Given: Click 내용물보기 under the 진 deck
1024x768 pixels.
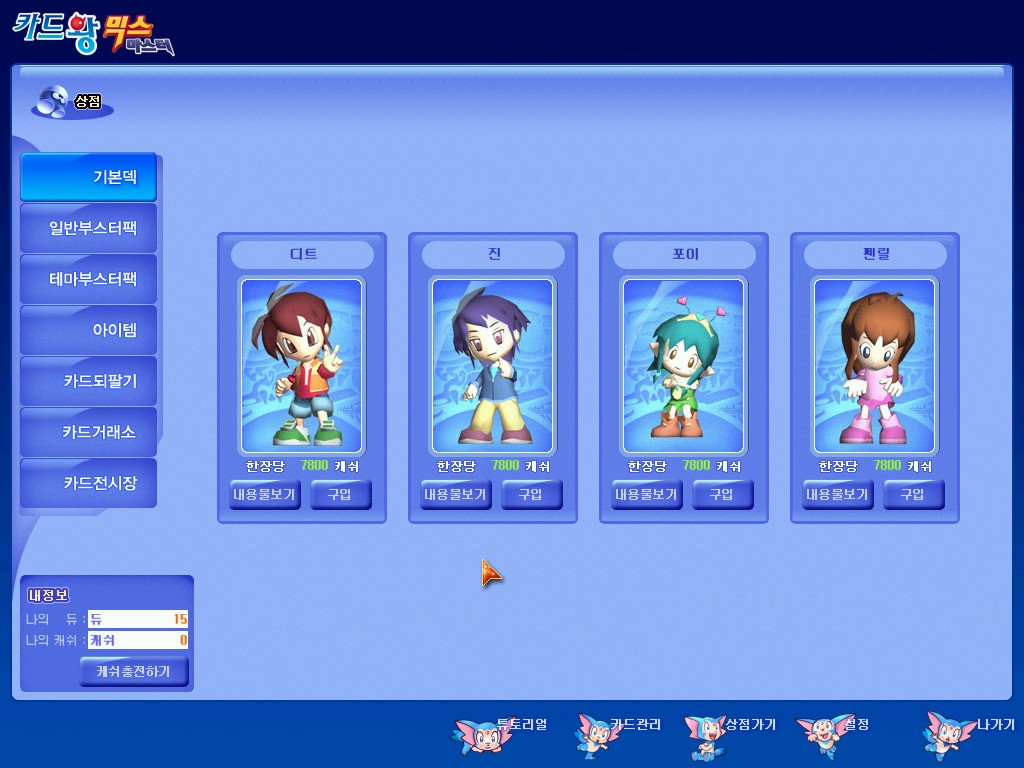Looking at the screenshot, I should pyautogui.click(x=456, y=494).
